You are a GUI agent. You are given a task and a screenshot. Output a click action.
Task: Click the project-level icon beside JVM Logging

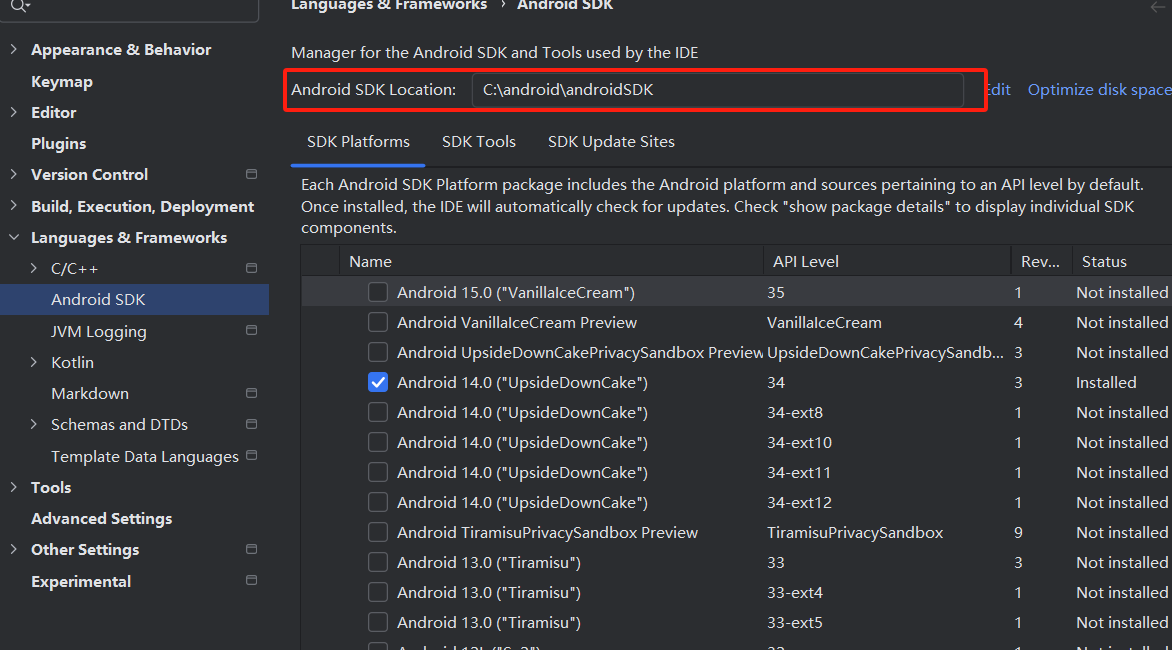coord(251,330)
